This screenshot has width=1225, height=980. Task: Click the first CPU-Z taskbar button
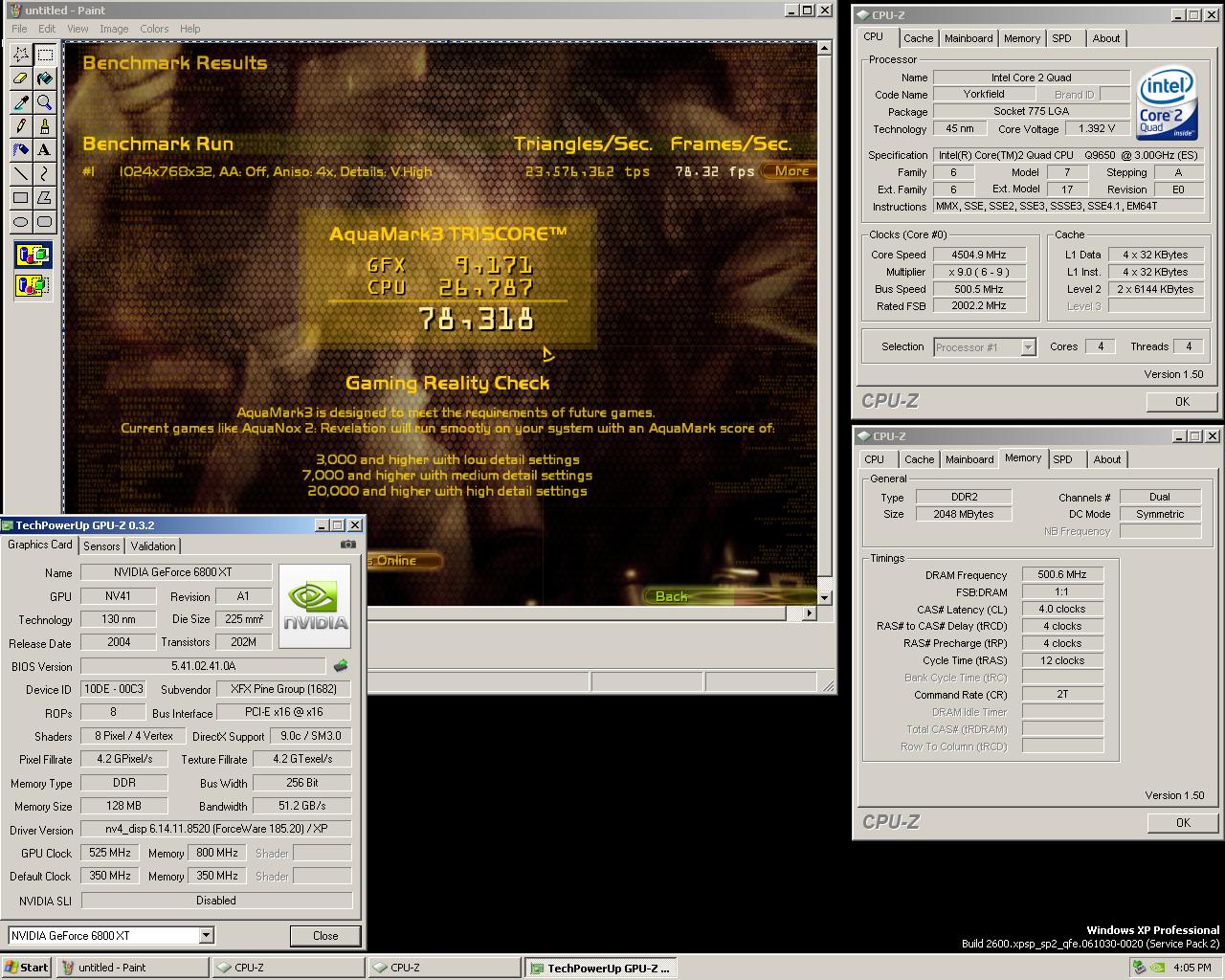pos(288,968)
